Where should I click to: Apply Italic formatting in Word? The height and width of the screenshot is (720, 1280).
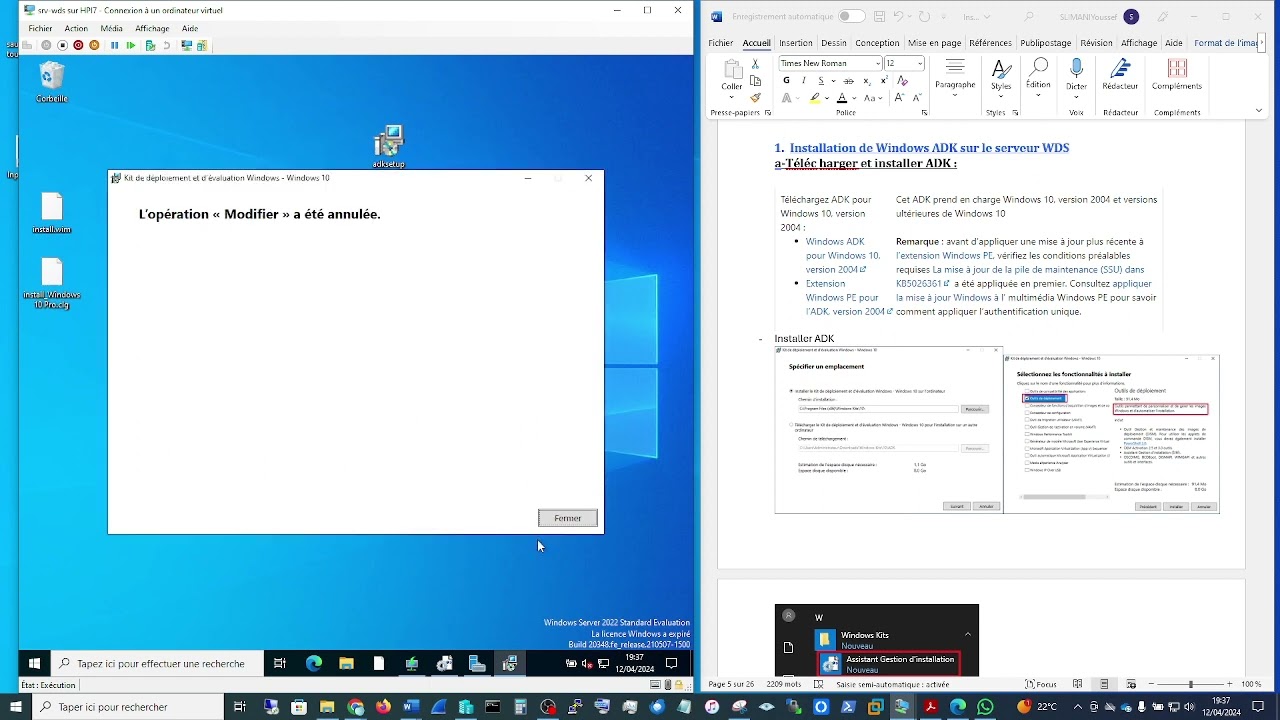(803, 80)
